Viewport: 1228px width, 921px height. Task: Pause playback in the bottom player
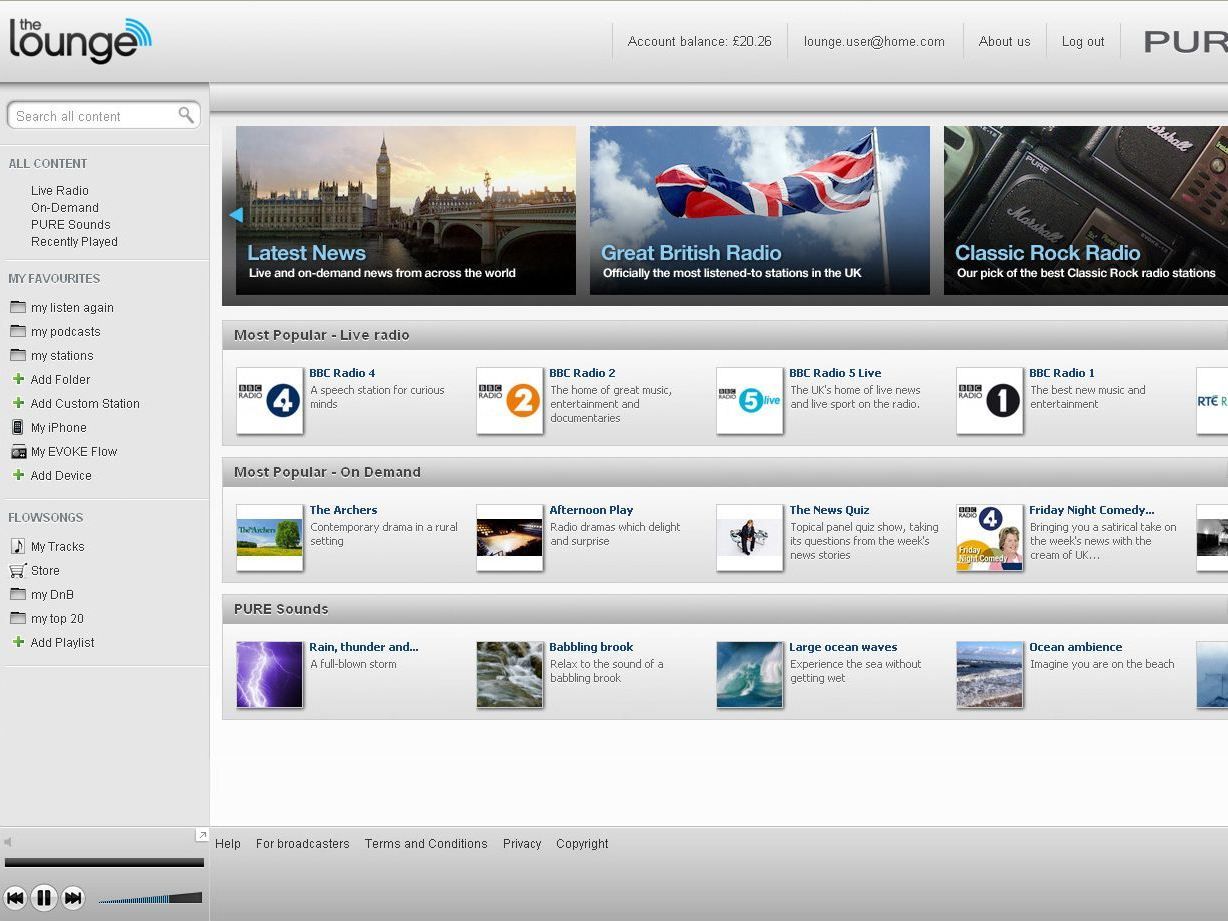click(x=44, y=898)
